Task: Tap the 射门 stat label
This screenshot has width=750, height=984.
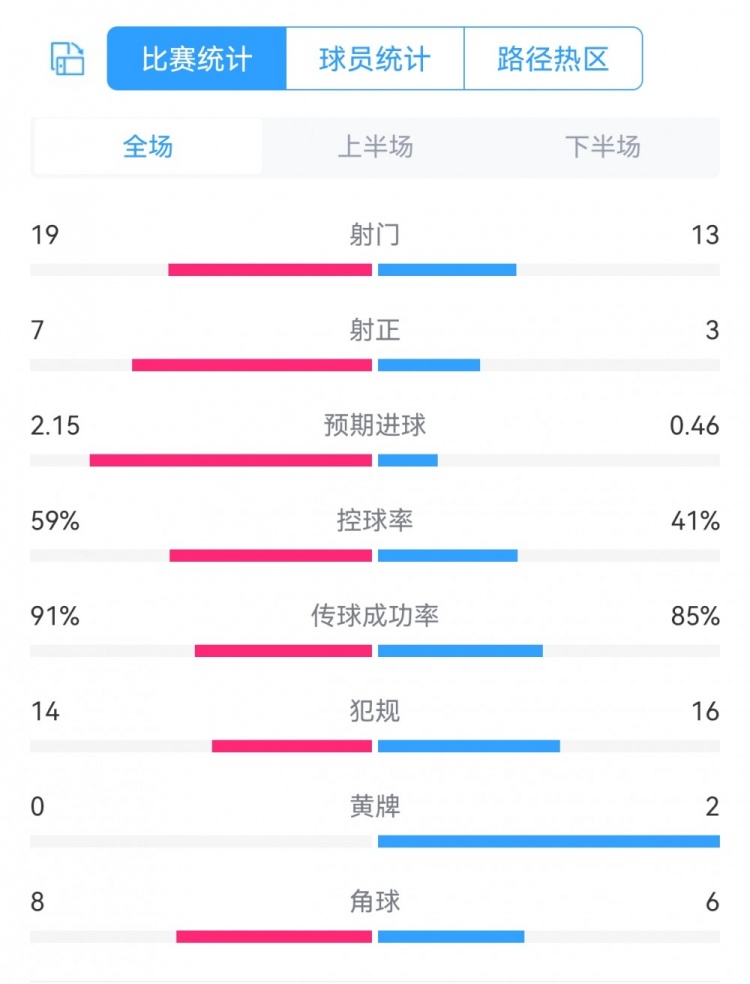Action: tap(375, 235)
